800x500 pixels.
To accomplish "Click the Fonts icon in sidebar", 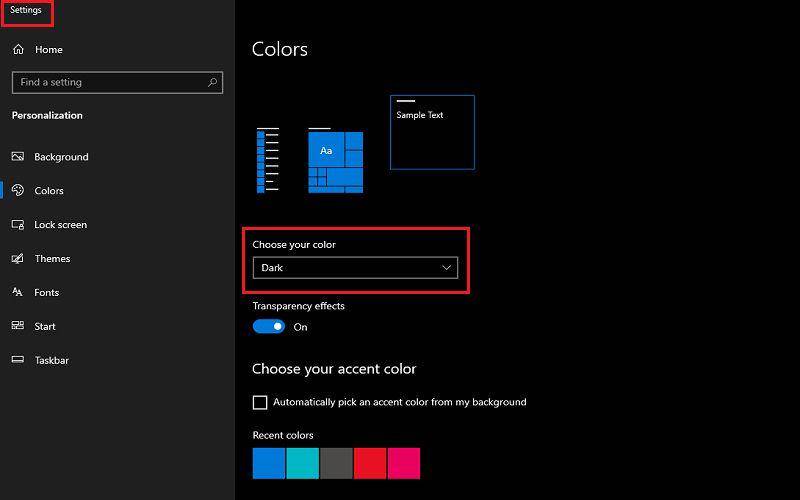I will (17, 292).
